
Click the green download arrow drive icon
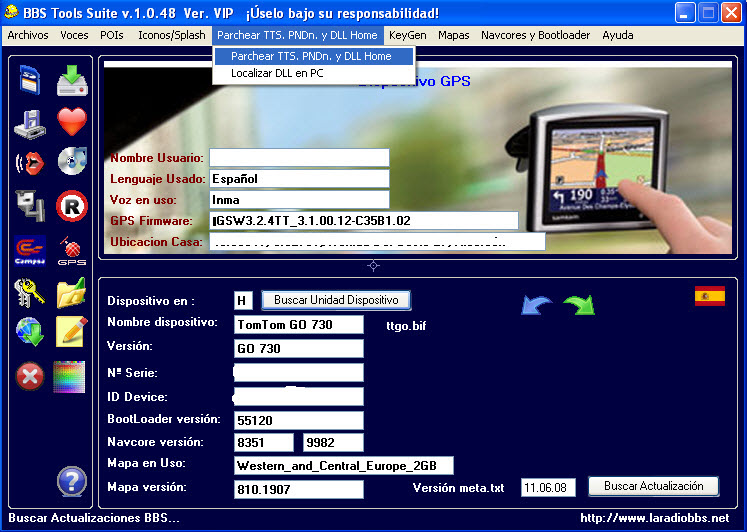(x=72, y=80)
